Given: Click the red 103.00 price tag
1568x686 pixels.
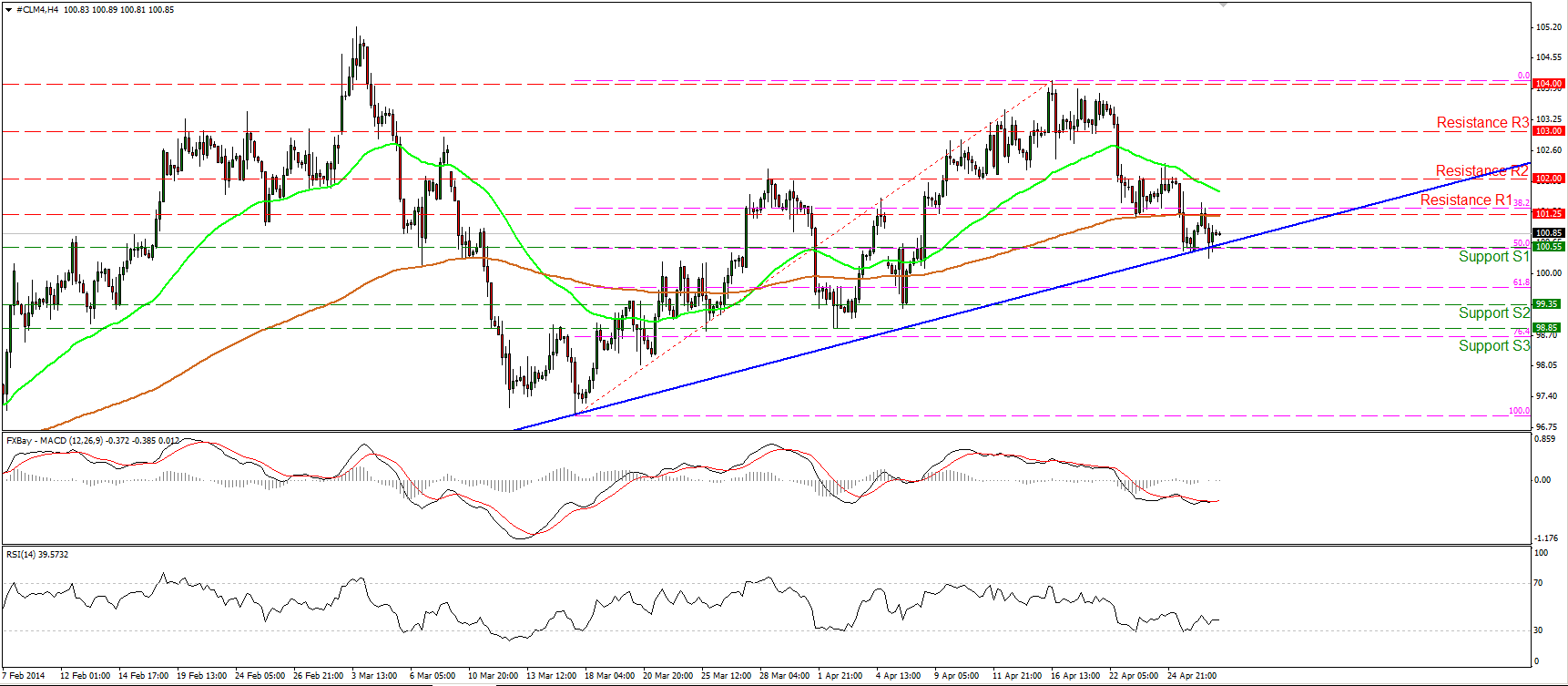Looking at the screenshot, I should [x=1549, y=130].
